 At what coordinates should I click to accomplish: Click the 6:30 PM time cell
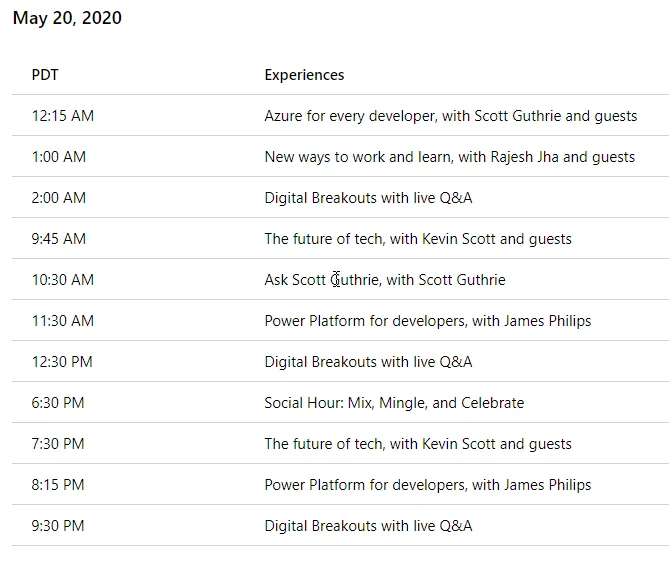(58, 402)
